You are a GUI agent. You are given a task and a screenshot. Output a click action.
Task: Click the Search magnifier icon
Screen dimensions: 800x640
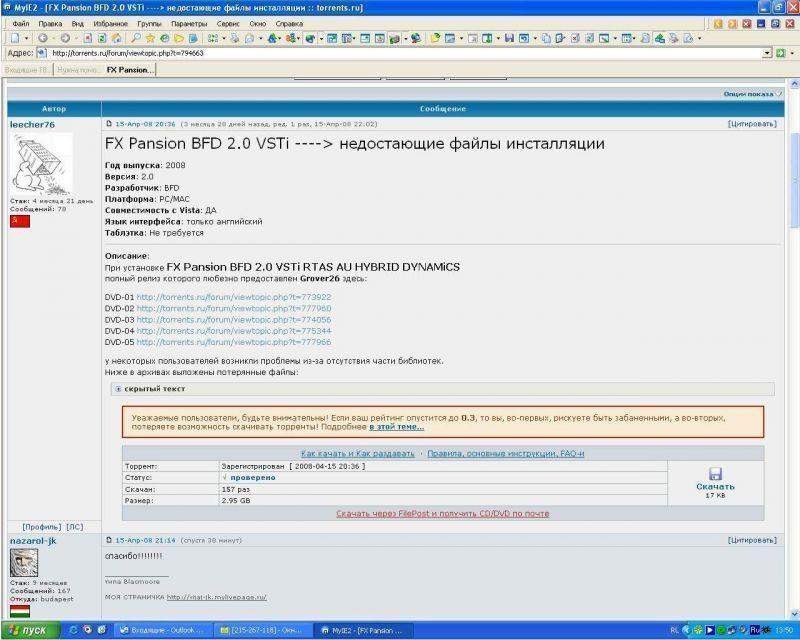click(136, 38)
